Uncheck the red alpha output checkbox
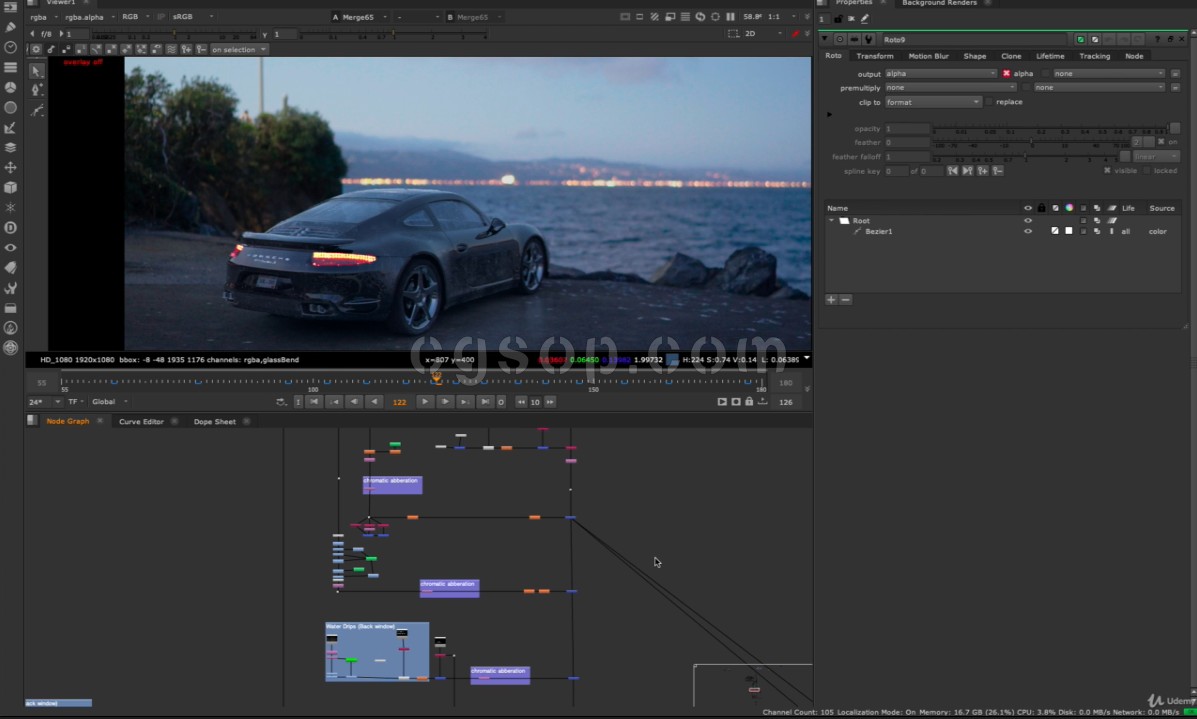This screenshot has height=719, width=1197. click(x=1006, y=73)
